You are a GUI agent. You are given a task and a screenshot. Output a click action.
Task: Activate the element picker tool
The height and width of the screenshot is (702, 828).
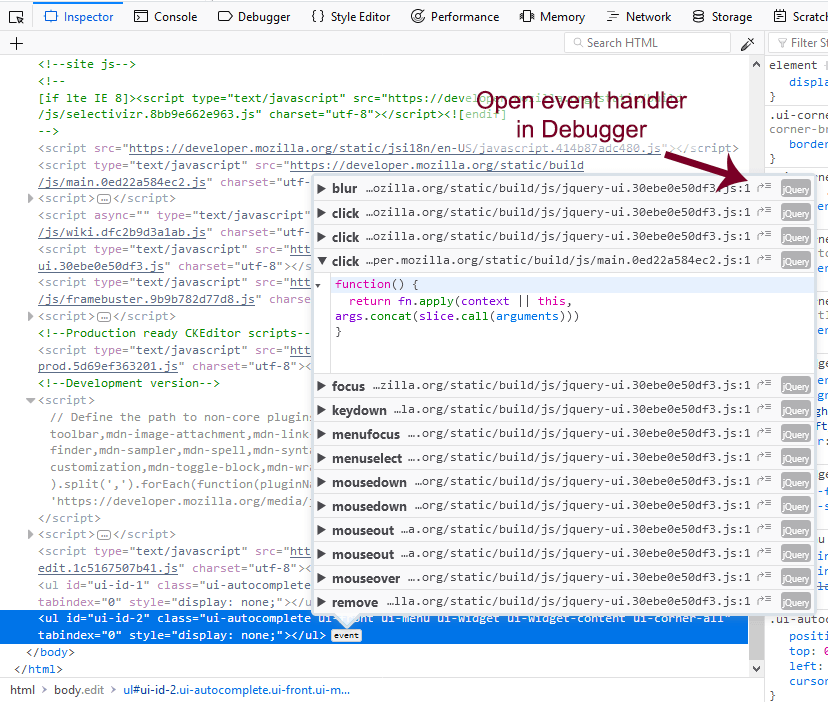[x=16, y=16]
